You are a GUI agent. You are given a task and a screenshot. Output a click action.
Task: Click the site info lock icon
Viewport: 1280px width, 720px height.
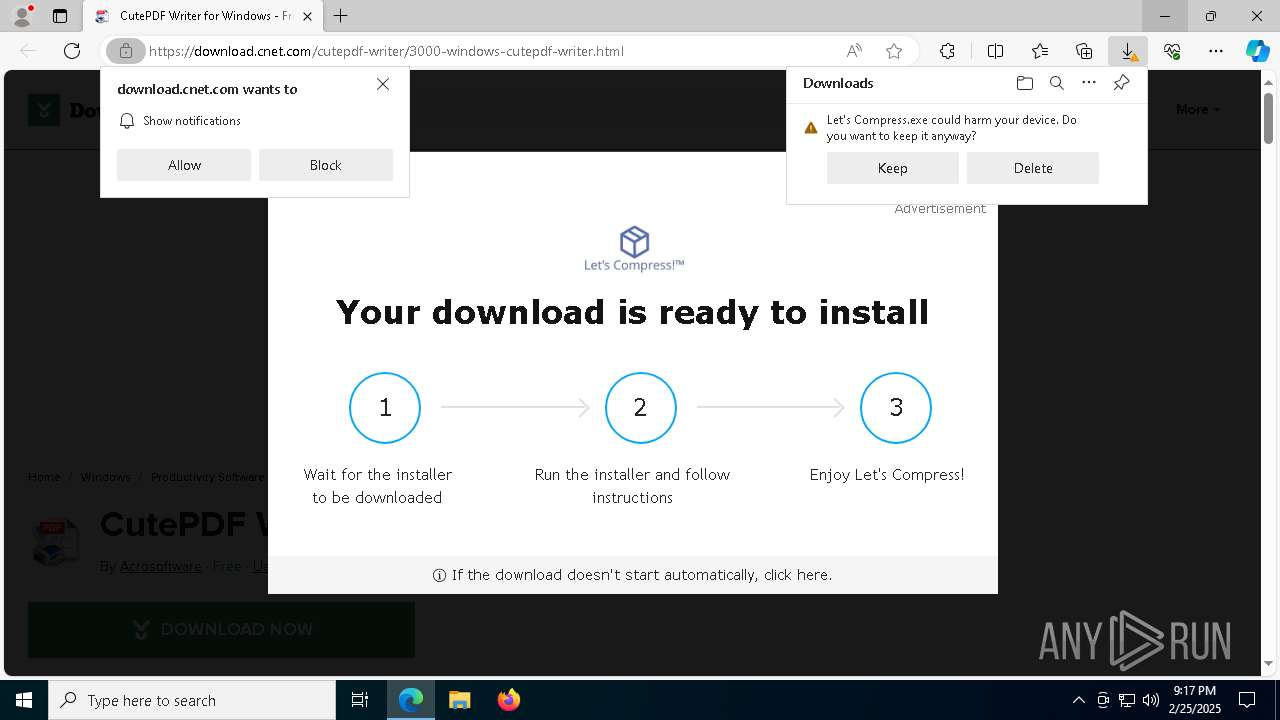point(126,51)
